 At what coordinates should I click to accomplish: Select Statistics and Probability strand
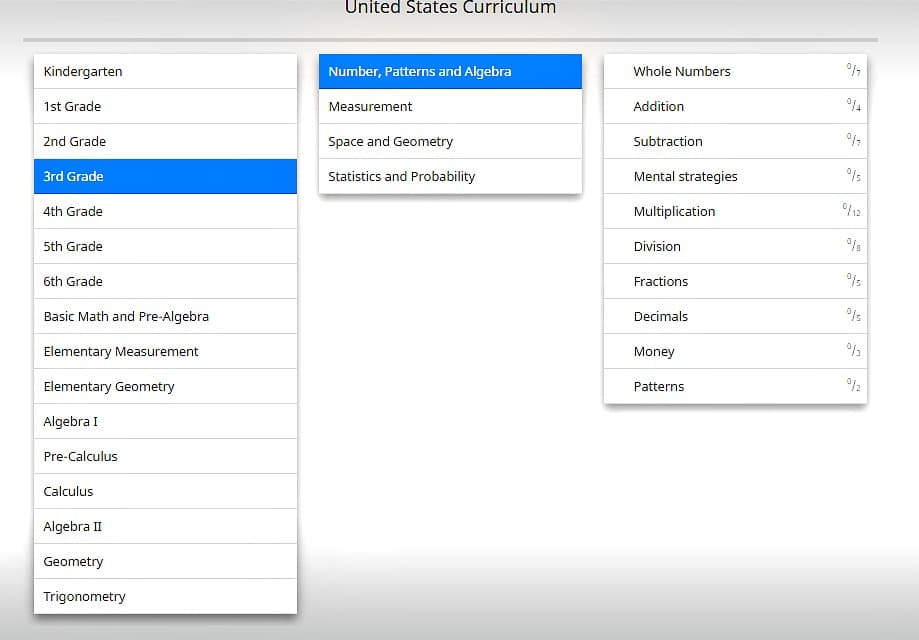pos(450,176)
